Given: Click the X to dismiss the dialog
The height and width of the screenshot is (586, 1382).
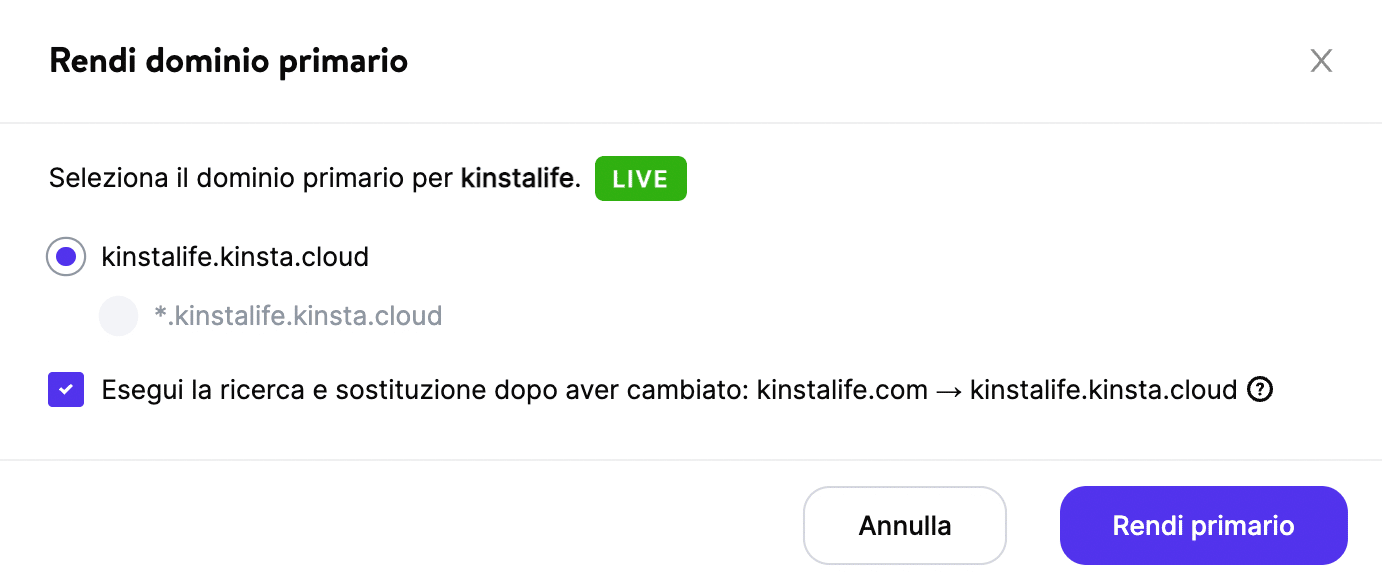Looking at the screenshot, I should pyautogui.click(x=1321, y=61).
